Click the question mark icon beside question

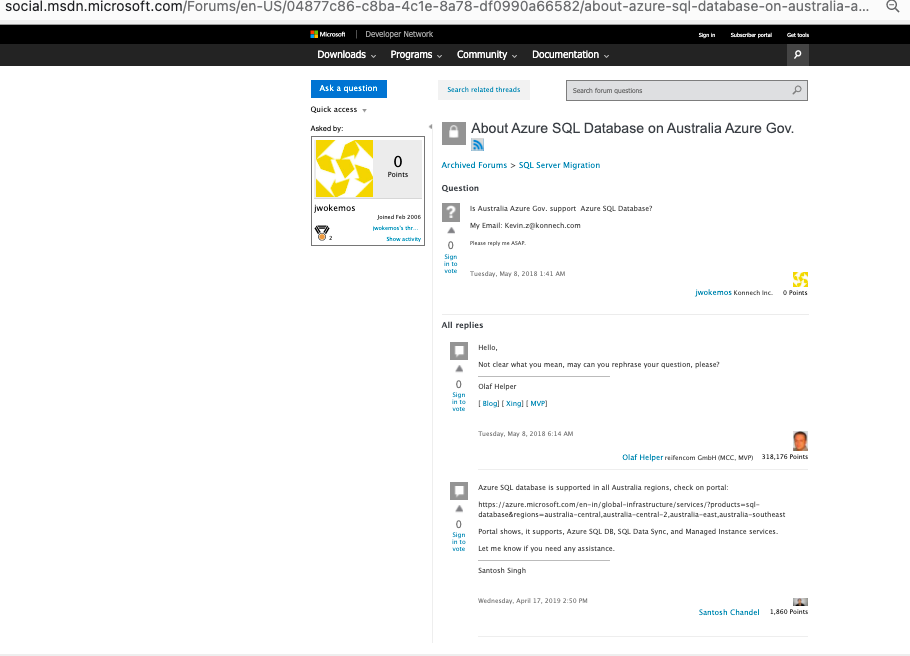pyautogui.click(x=451, y=212)
